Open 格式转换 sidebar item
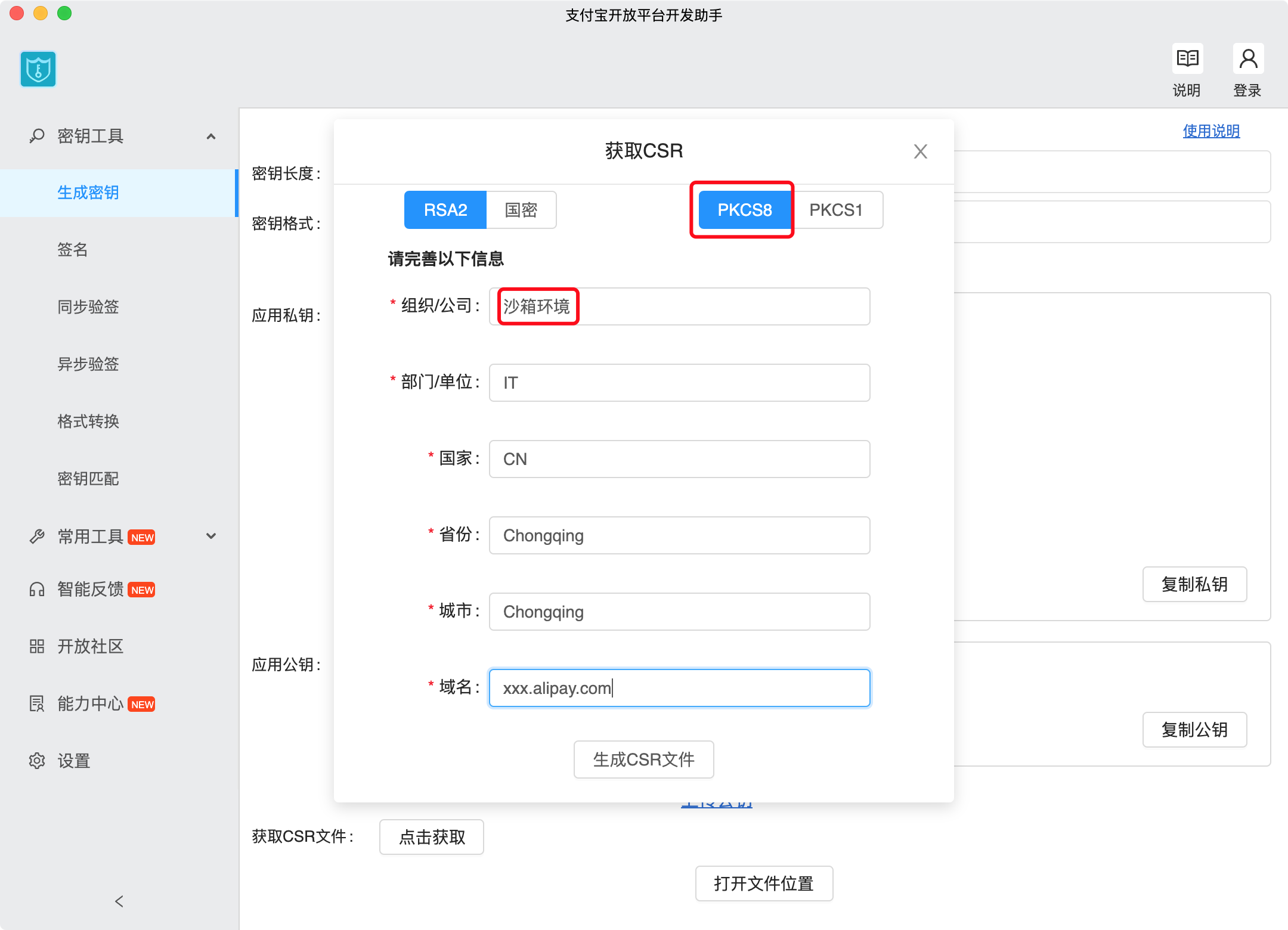 (x=119, y=421)
